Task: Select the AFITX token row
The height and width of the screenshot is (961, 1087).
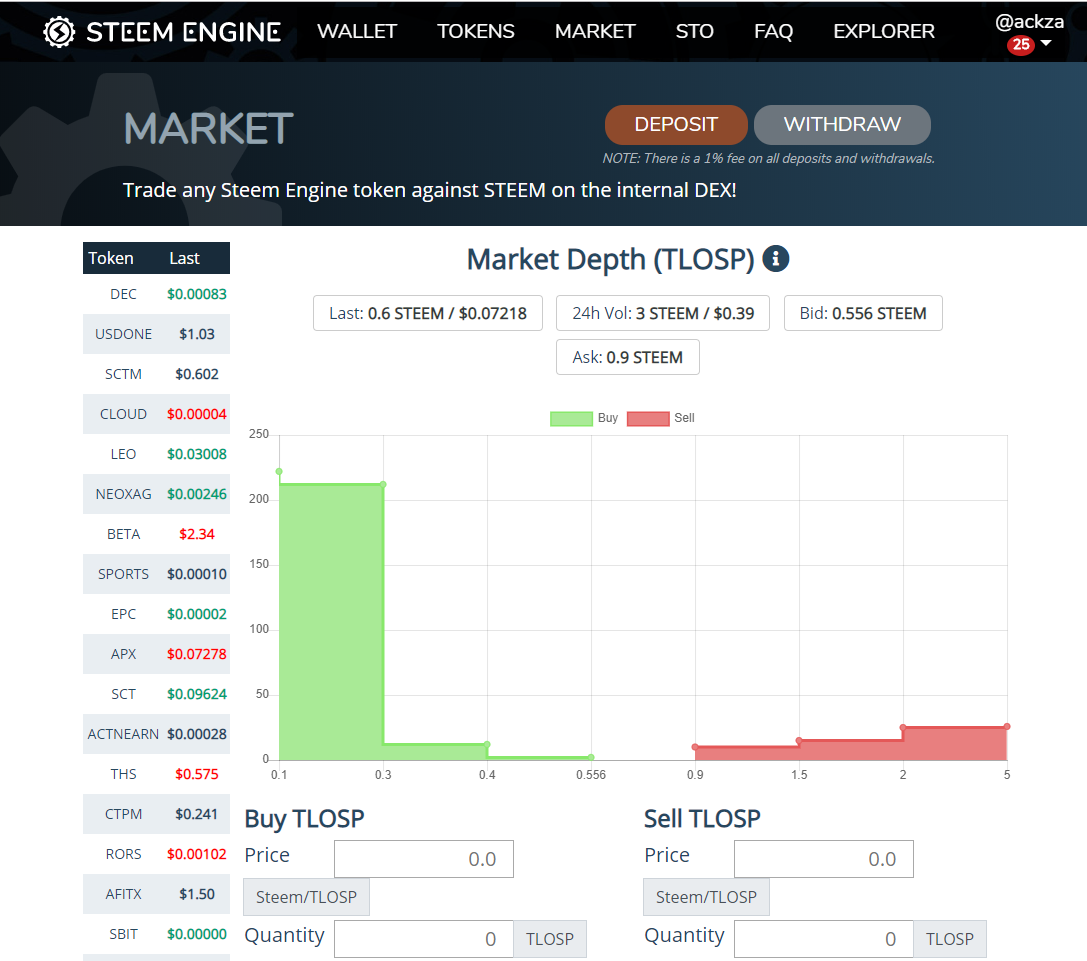Action: click(x=157, y=894)
